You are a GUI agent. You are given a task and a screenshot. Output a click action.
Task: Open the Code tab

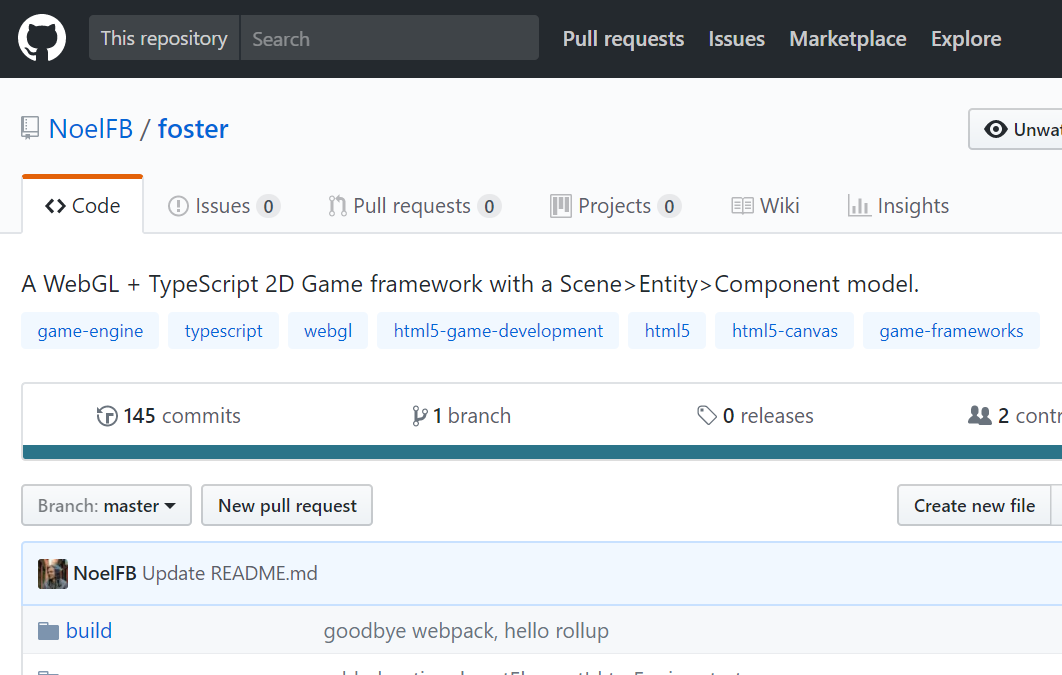[x=83, y=206]
